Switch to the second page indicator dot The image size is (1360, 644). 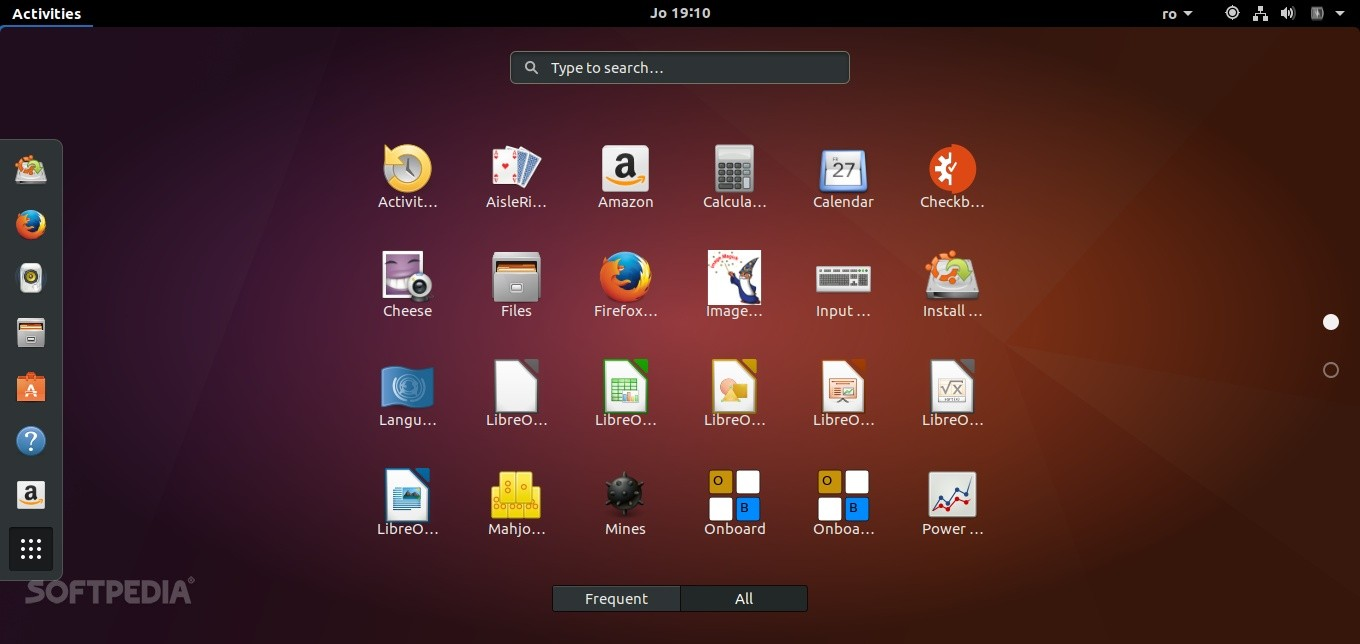[1331, 370]
